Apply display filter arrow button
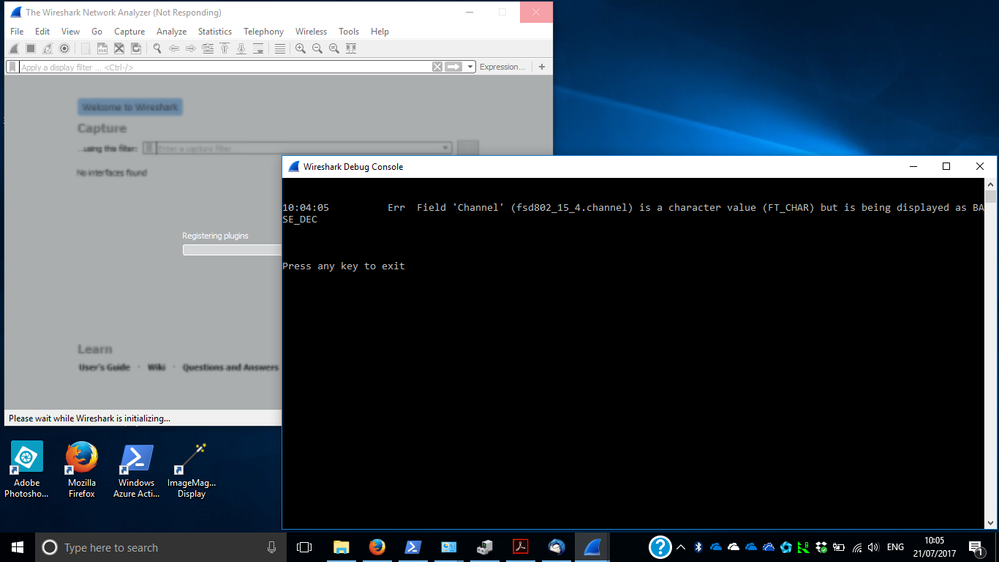Viewport: 999px width, 562px height. pyautogui.click(x=453, y=67)
